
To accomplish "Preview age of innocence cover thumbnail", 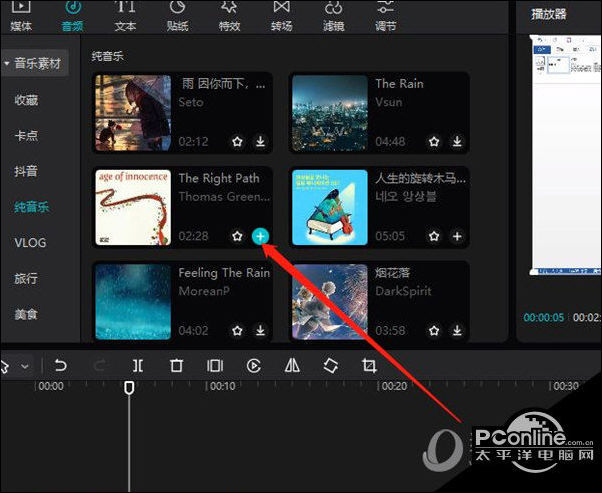I will (x=133, y=207).
